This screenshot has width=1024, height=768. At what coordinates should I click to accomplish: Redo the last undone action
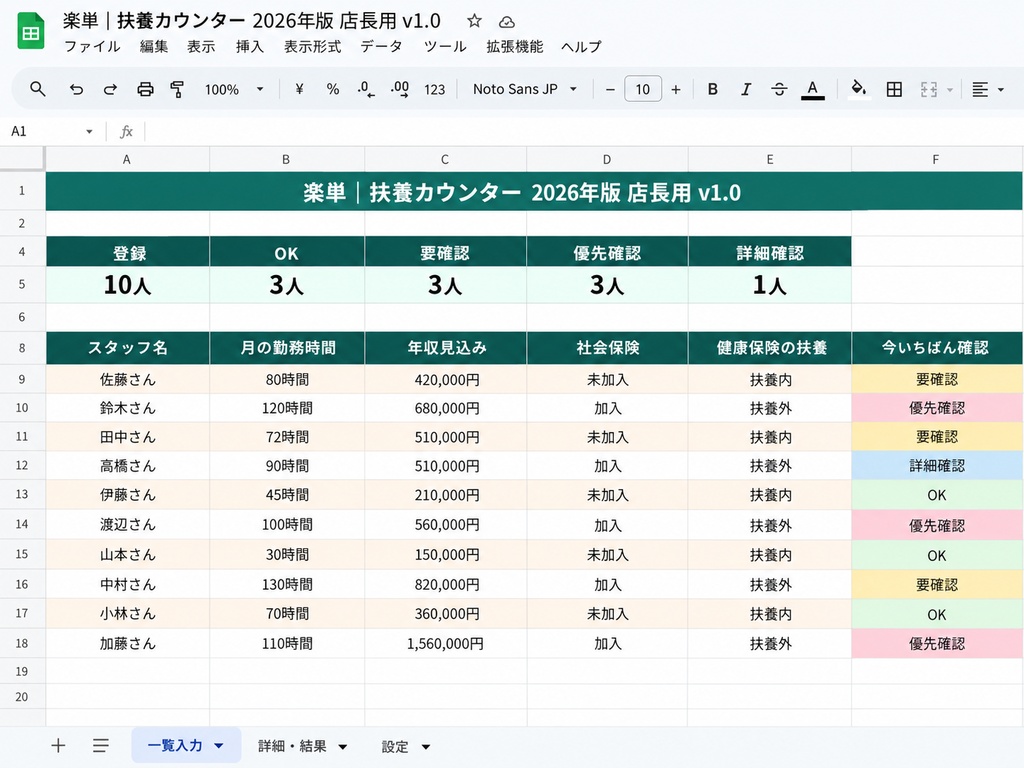(x=110, y=89)
